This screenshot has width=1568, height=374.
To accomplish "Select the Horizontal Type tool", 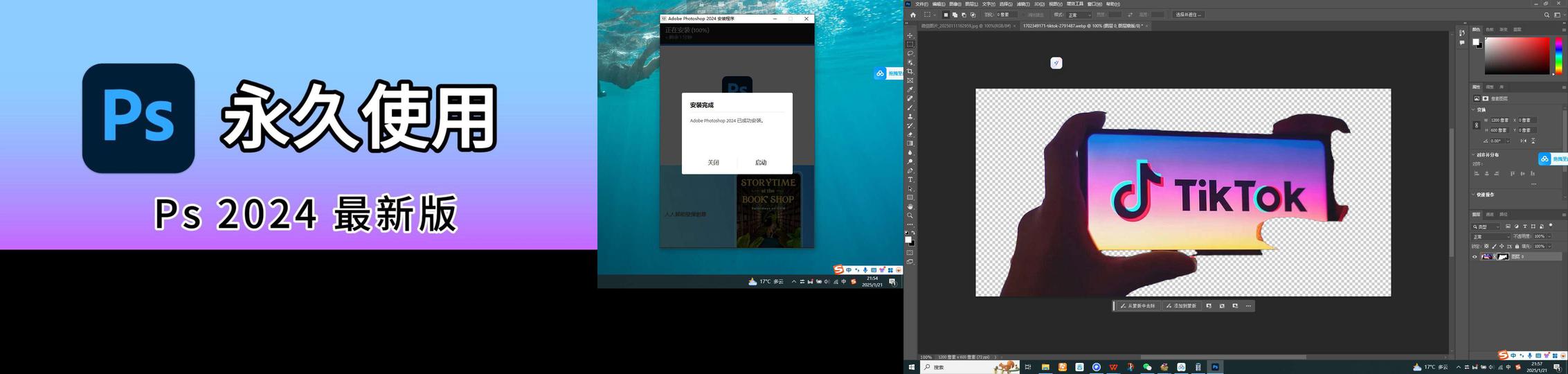I will (910, 179).
